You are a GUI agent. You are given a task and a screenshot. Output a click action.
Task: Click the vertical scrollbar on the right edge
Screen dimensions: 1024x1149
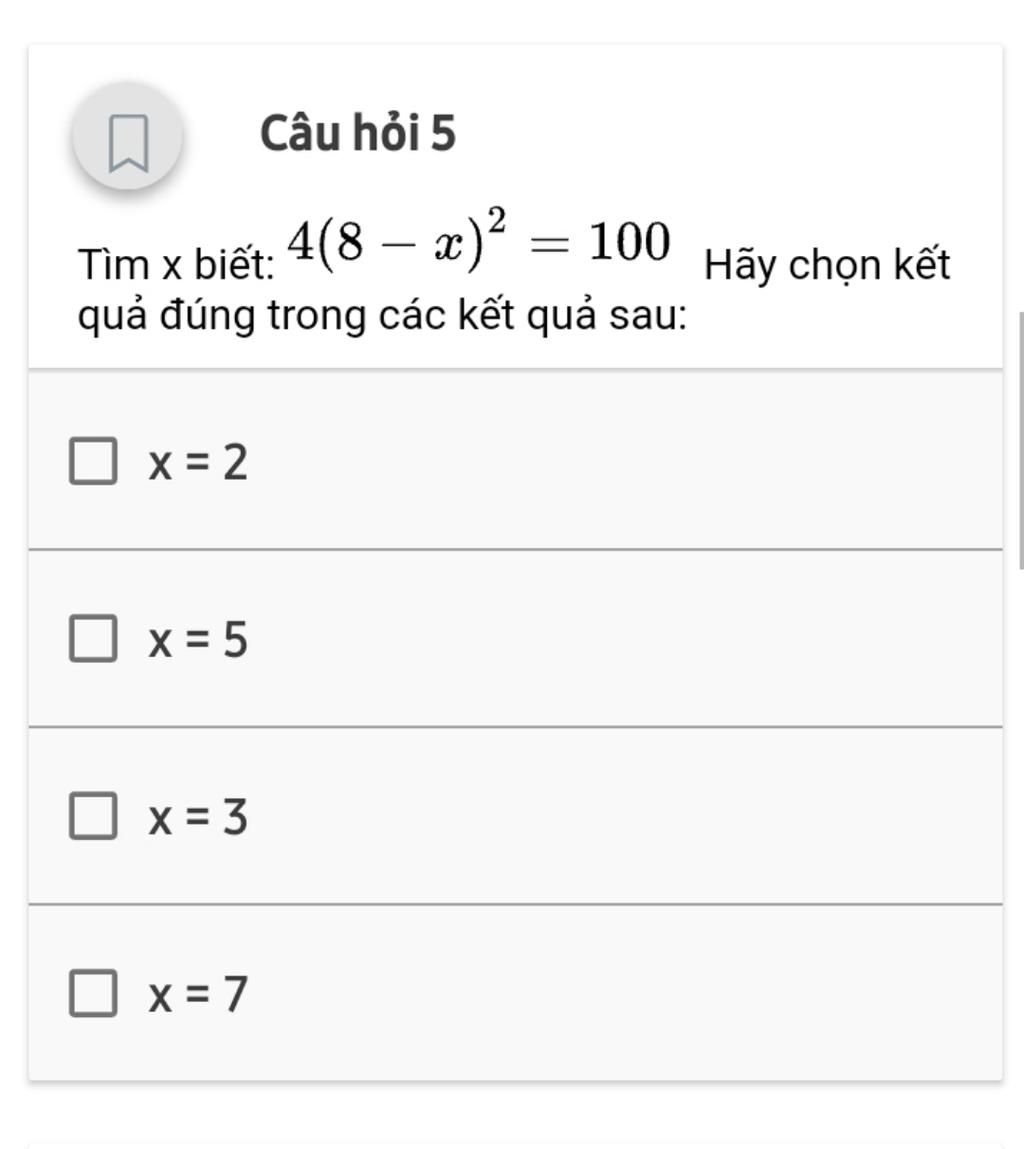tap(1020, 440)
